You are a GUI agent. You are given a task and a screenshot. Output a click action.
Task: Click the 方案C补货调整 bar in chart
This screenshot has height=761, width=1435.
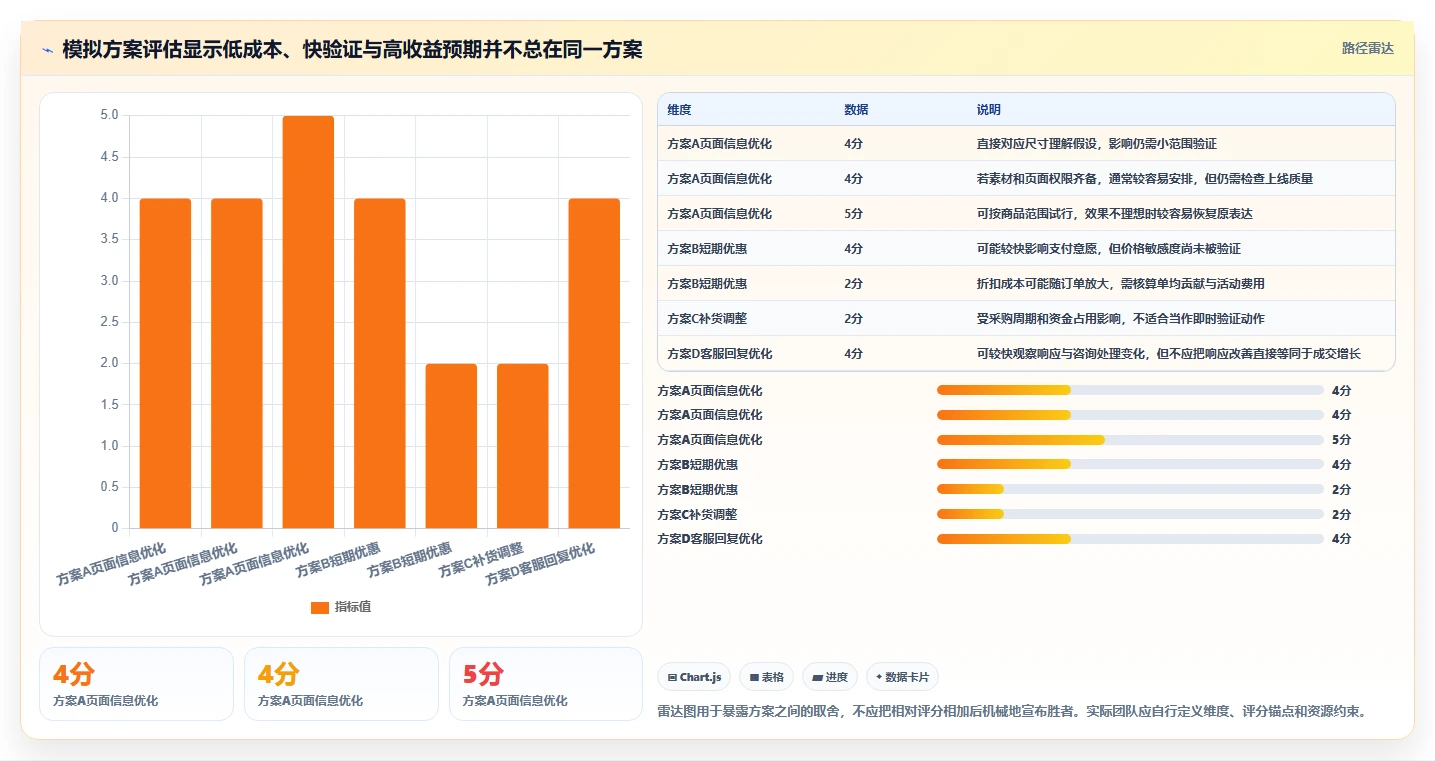coord(523,446)
